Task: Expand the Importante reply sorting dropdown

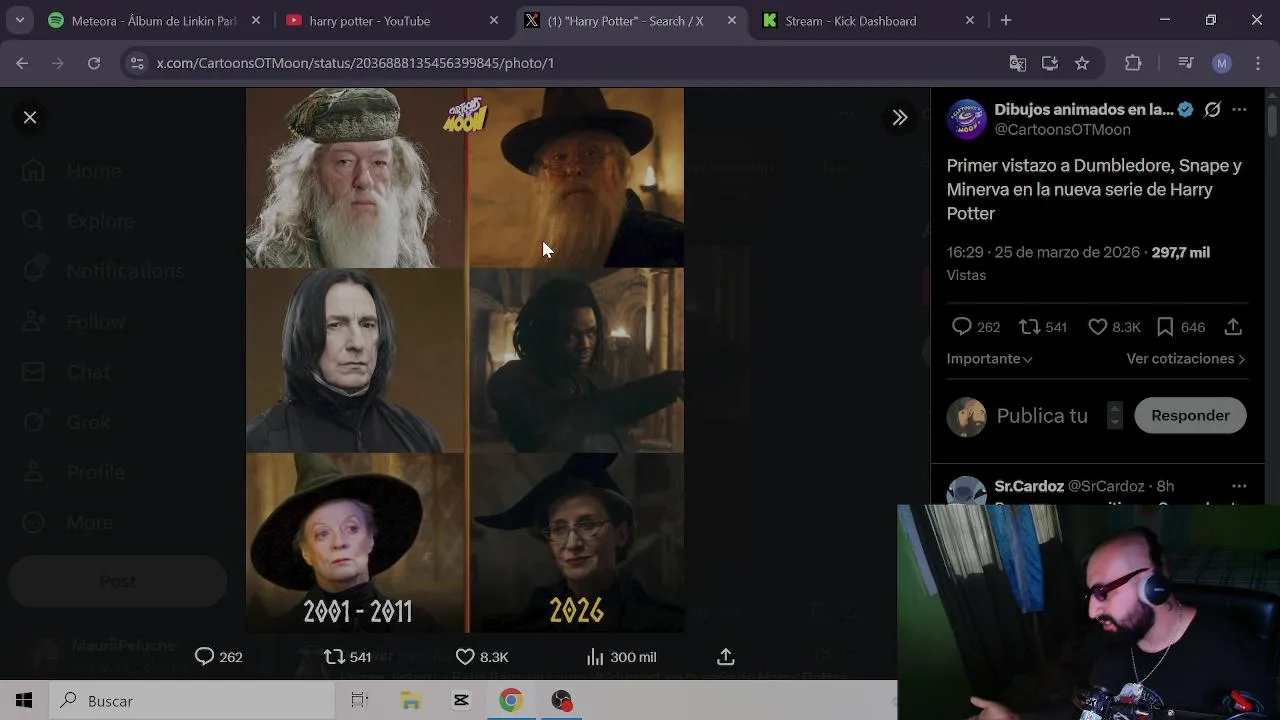Action: [989, 358]
